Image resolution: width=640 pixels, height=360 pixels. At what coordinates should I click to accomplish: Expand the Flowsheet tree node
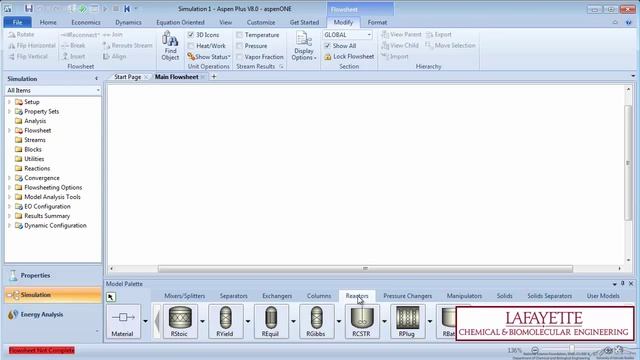[x=9, y=131]
